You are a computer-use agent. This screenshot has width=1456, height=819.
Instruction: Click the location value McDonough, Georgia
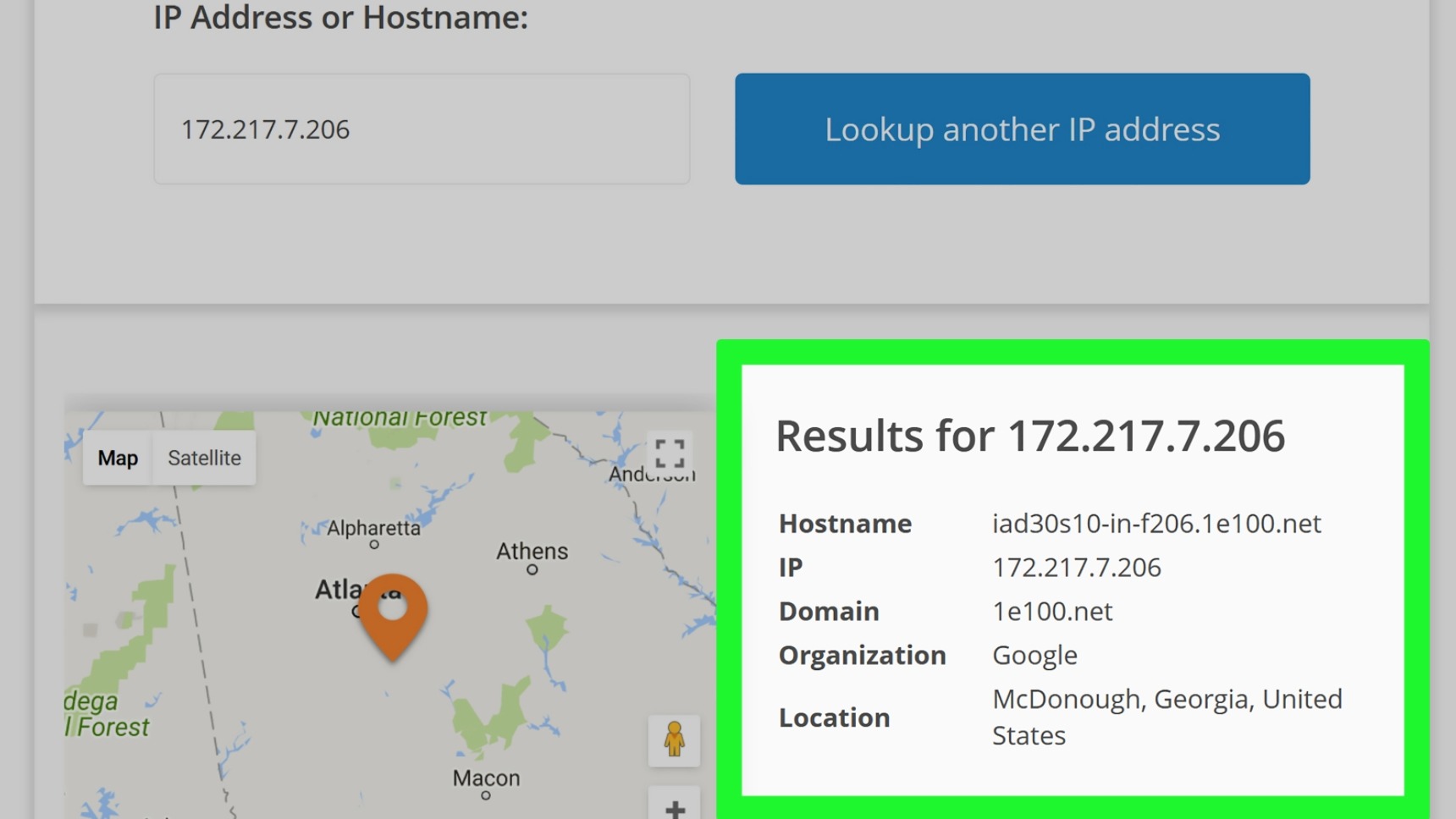coord(1167,717)
